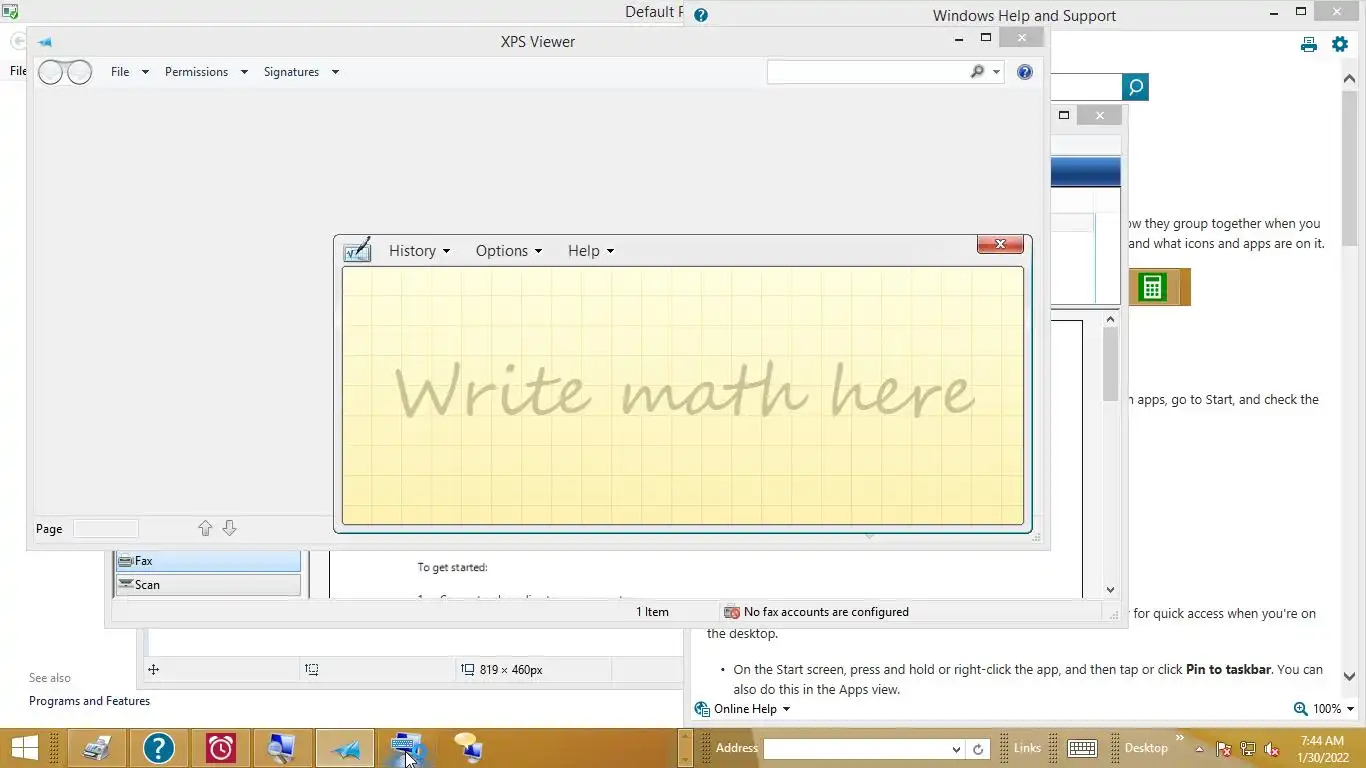Open the clock showing 7:44 AM
1366x768 pixels.
click(x=1322, y=748)
